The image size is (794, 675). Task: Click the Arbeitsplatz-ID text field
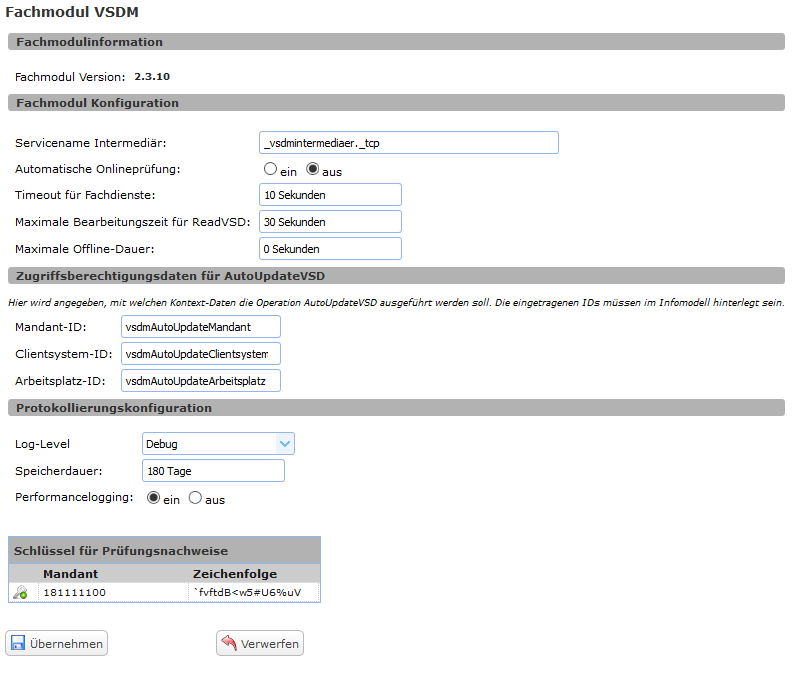click(x=200, y=380)
